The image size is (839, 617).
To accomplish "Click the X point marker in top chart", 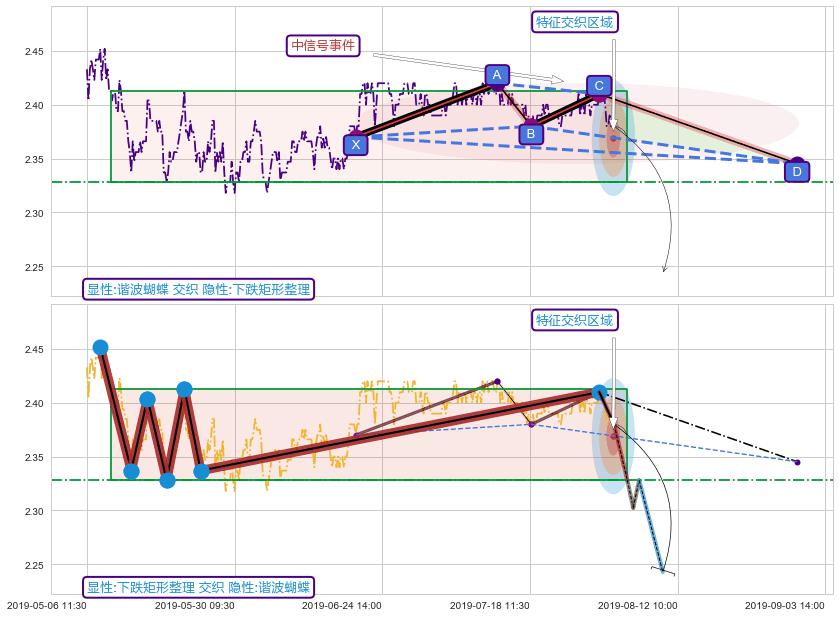I will click(x=356, y=144).
